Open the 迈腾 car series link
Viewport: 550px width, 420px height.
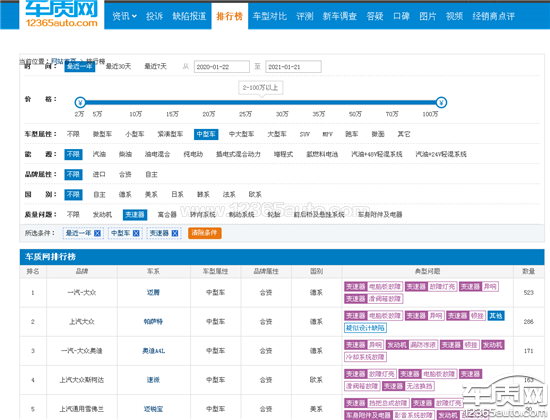pyautogui.click(x=153, y=292)
